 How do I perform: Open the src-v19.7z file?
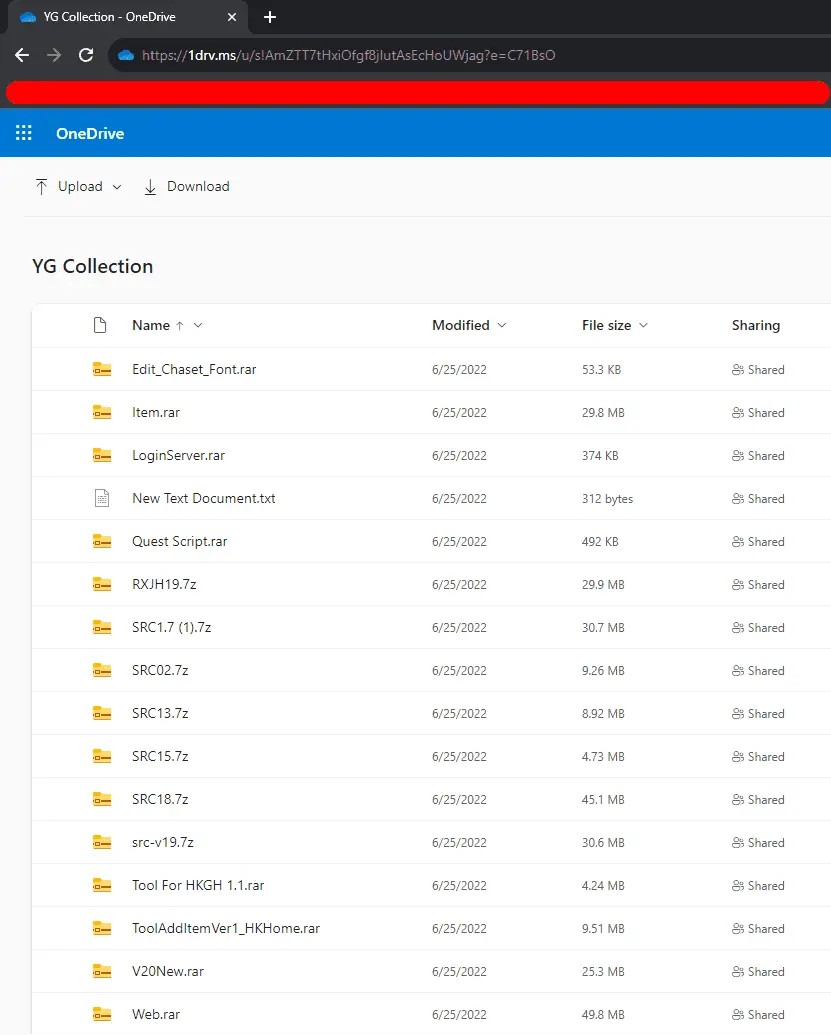coord(162,842)
